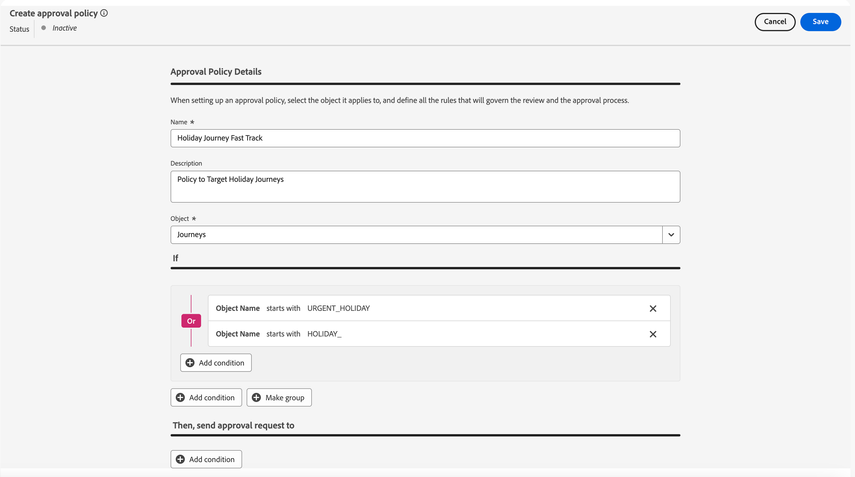
Task: Add condition inside the Or group
Action: point(216,363)
